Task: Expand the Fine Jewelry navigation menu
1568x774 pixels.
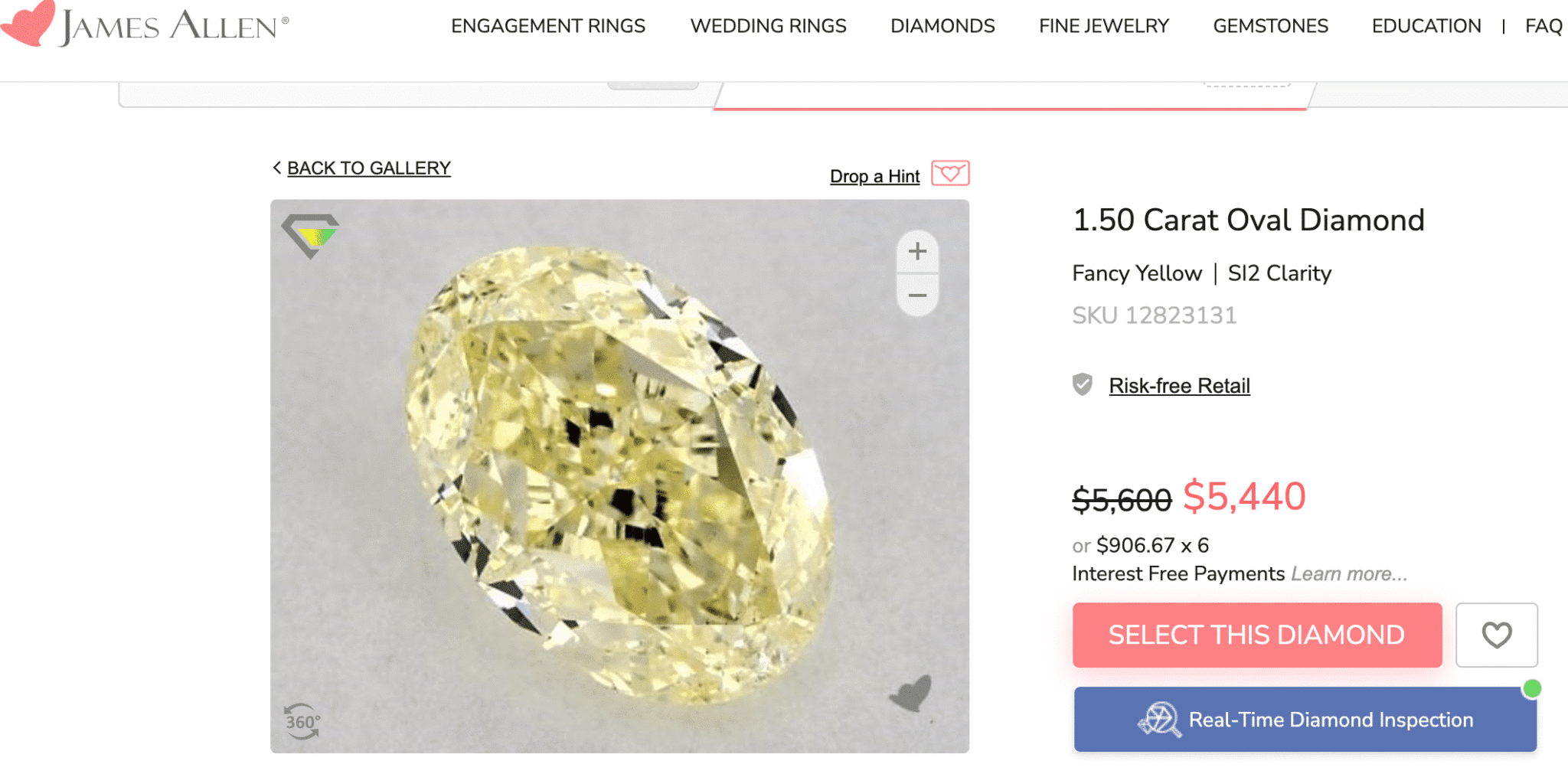Action: click(x=1103, y=26)
